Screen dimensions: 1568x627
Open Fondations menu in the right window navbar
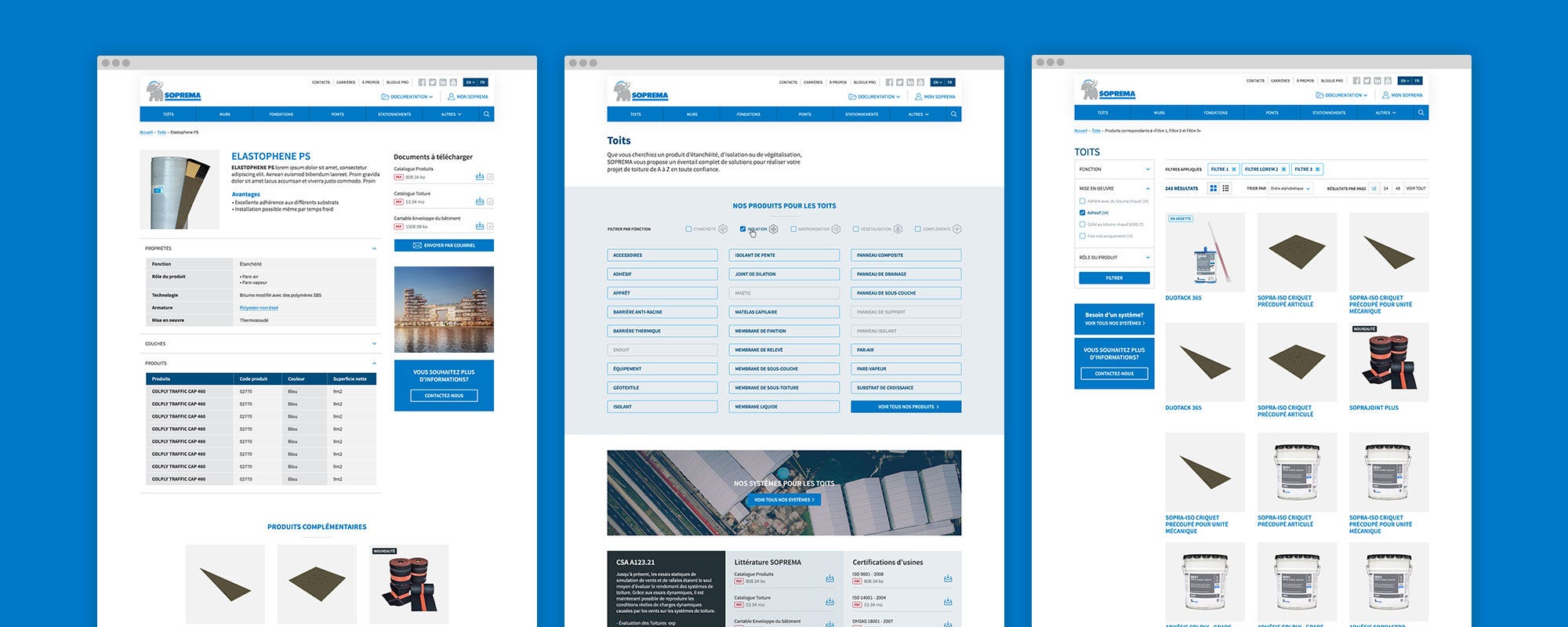[1216, 113]
